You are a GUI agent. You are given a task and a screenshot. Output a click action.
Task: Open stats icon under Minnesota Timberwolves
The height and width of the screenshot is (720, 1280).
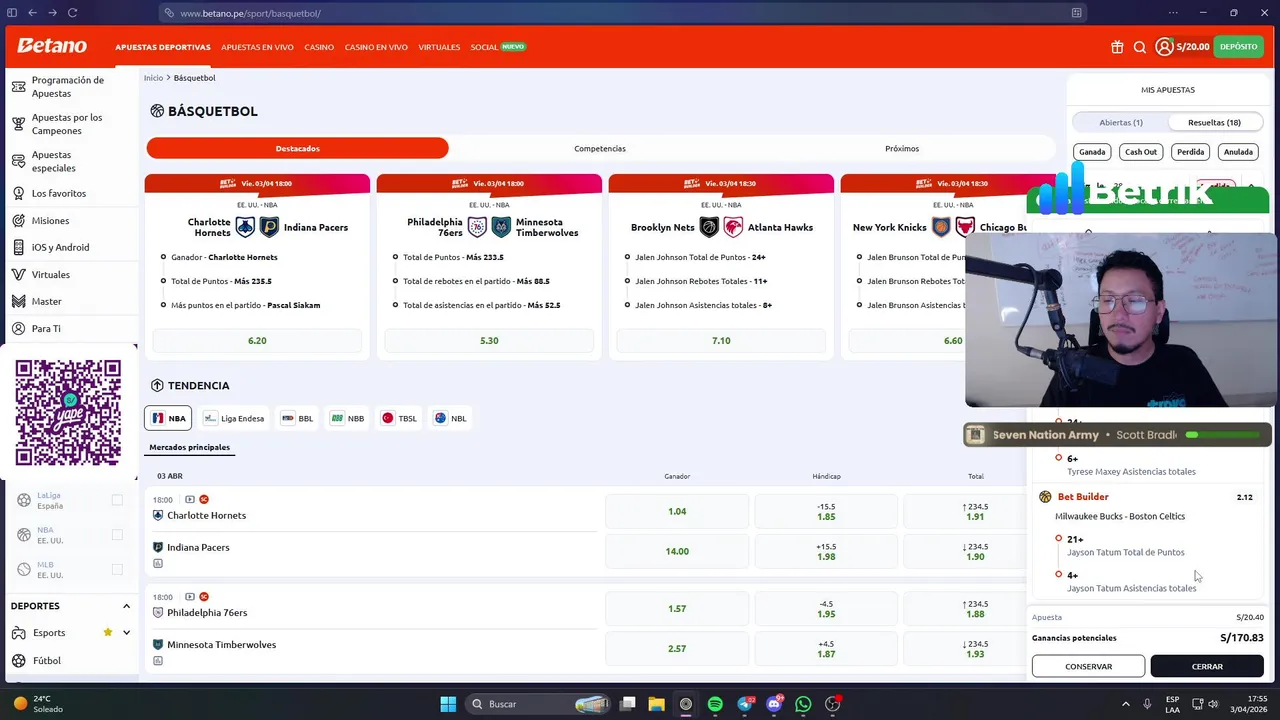tap(158, 660)
